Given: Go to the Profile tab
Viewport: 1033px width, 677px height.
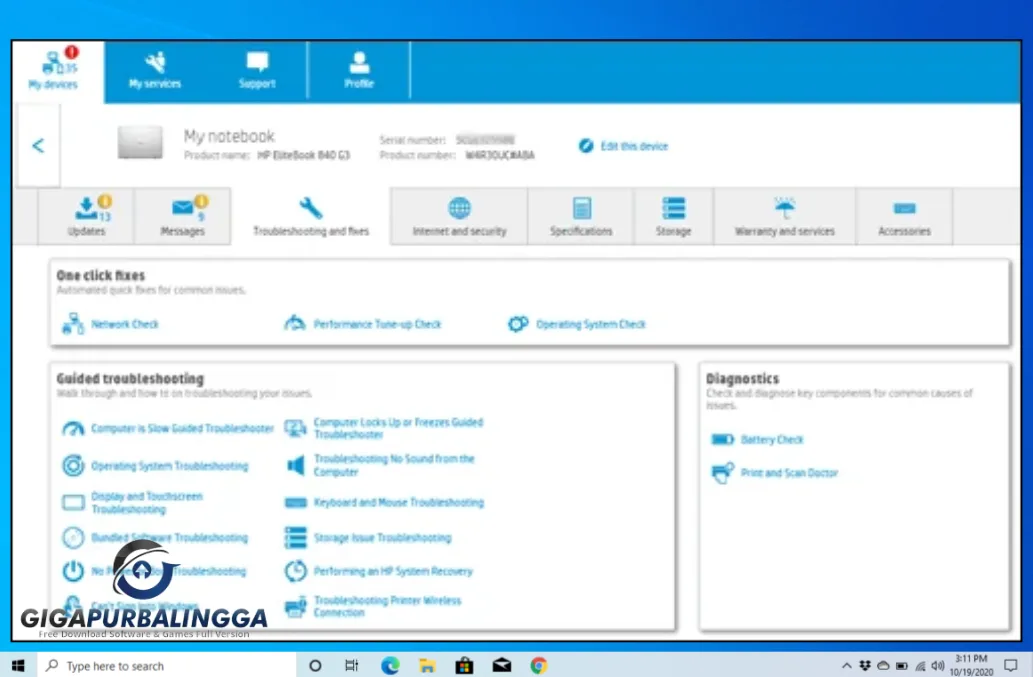Looking at the screenshot, I should tap(359, 71).
